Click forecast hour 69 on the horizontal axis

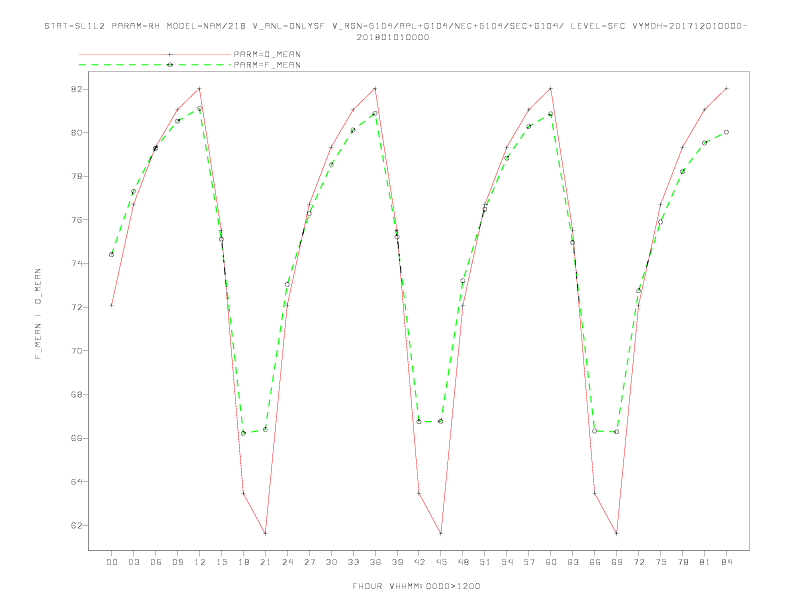pos(617,562)
